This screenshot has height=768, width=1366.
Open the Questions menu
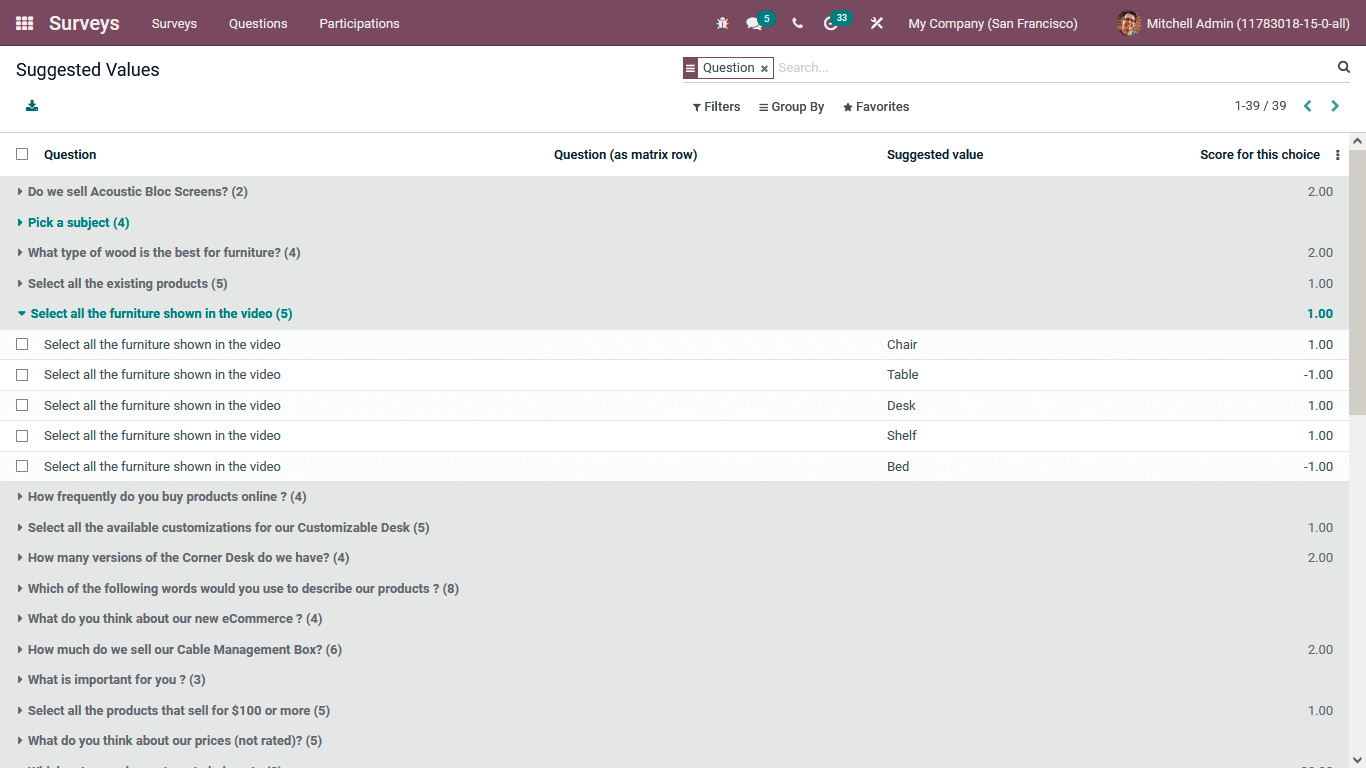(x=258, y=23)
